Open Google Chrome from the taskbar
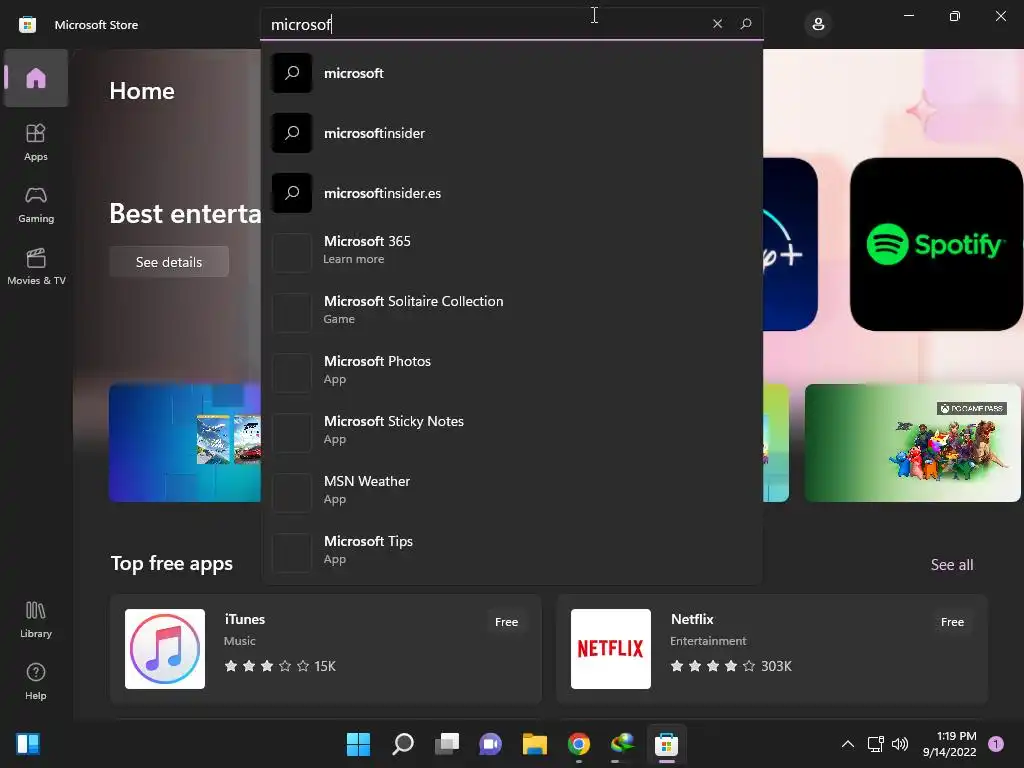1024x768 pixels. point(579,744)
